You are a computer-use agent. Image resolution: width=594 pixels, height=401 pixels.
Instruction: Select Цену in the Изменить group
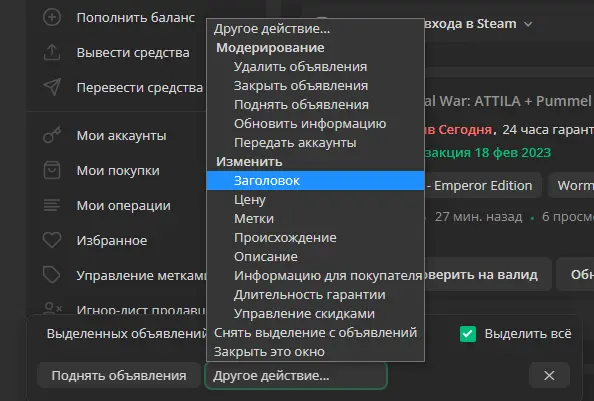click(315, 200)
